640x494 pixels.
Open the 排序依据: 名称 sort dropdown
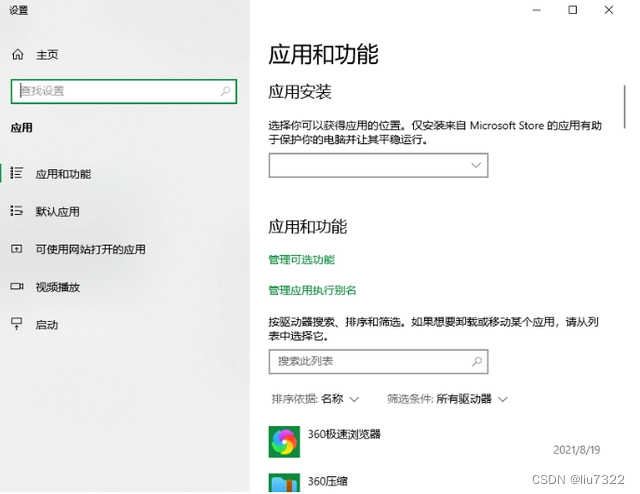315,399
